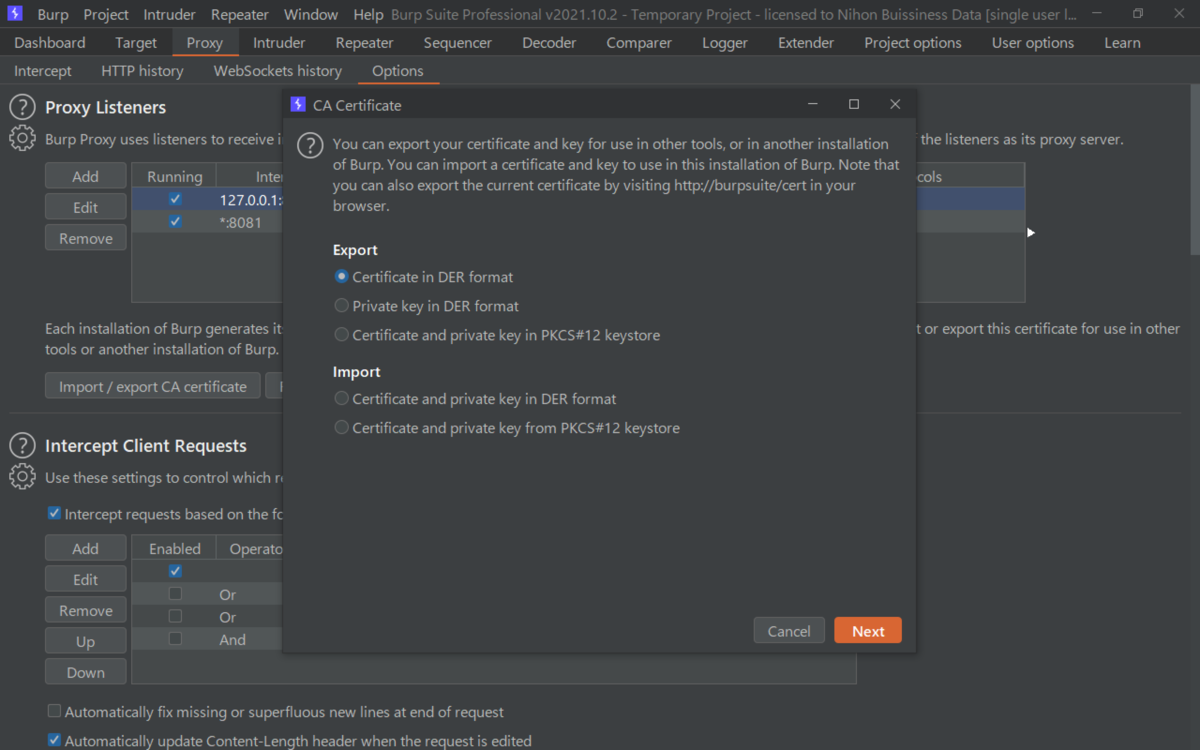Toggle first enabled intercept rule checkbox

tap(175, 571)
